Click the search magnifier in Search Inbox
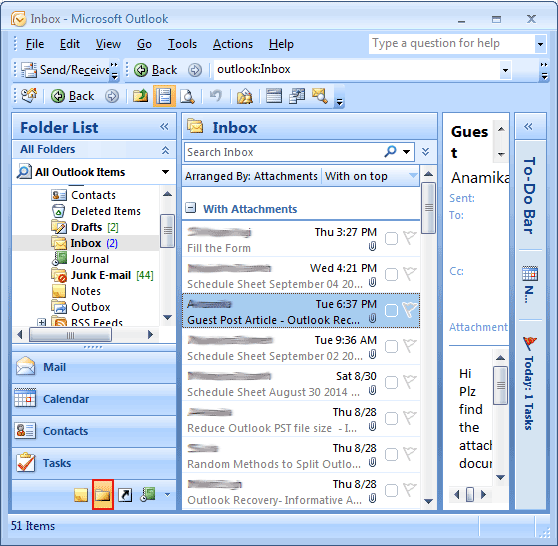The image size is (558, 546). coord(390,152)
